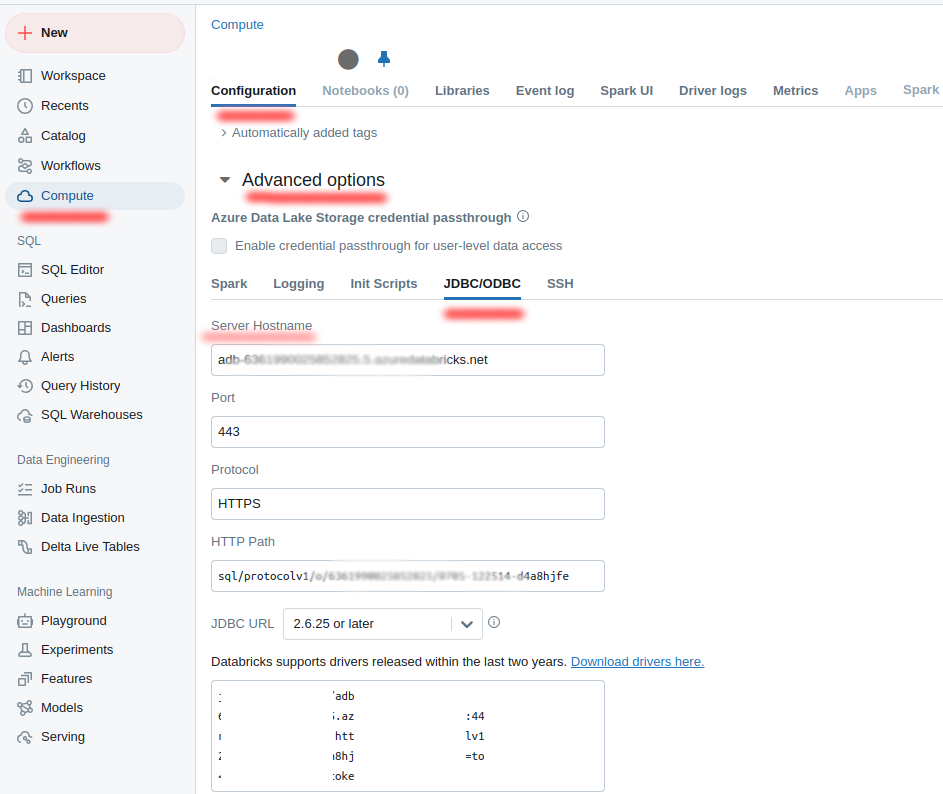Screen dimensions: 943x794
Task: Click Server Hostname input field
Action: tap(408, 360)
